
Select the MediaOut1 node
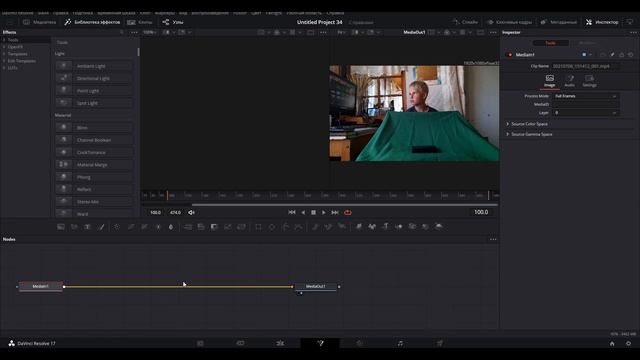tap(316, 287)
